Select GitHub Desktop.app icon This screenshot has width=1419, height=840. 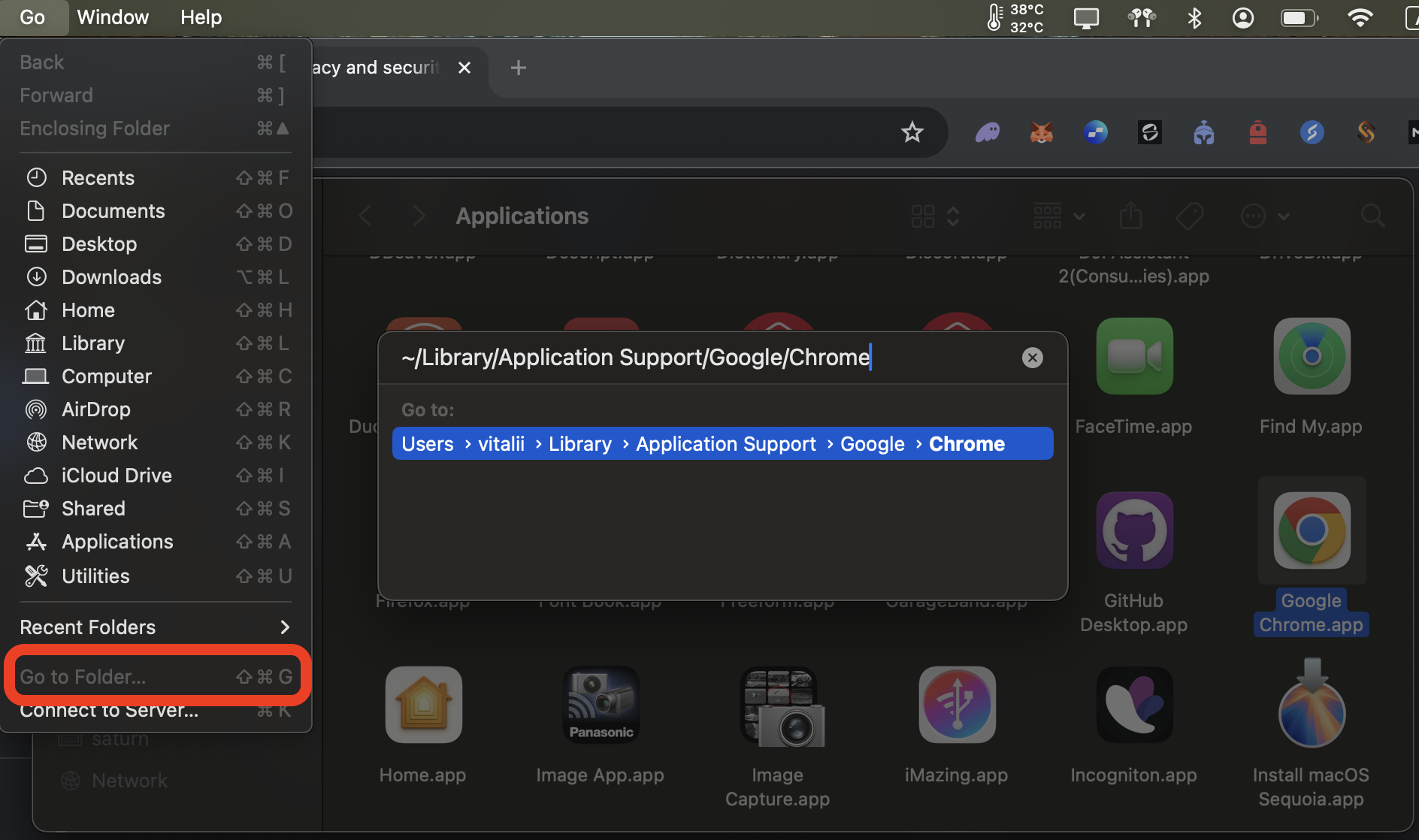tap(1134, 530)
